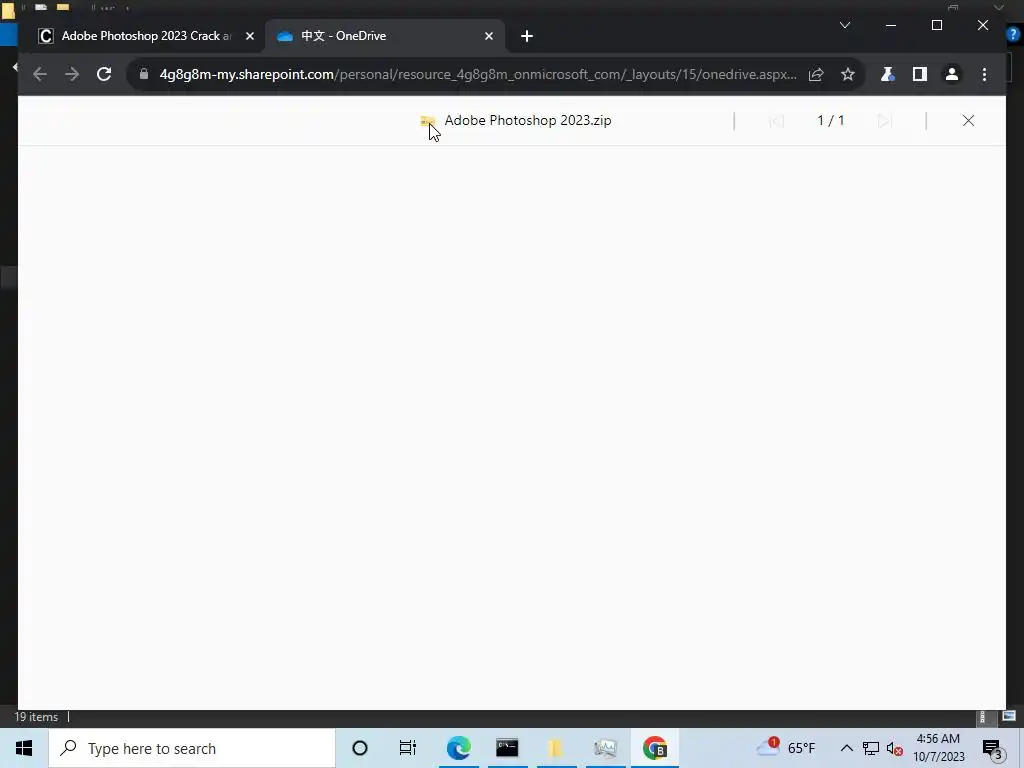
Task: Bookmark this tab with the star
Action: (848, 74)
